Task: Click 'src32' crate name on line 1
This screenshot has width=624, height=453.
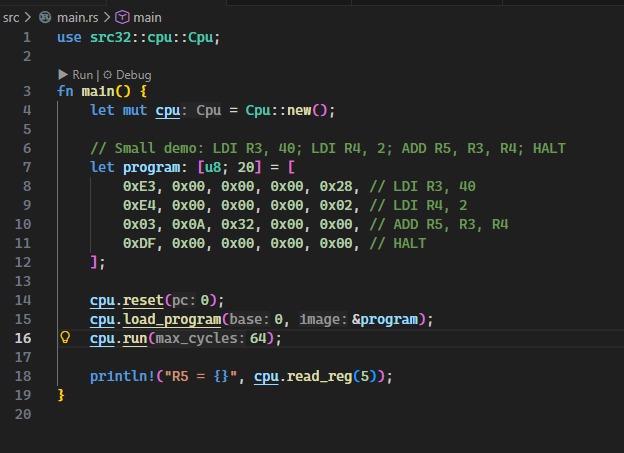Action: 110,37
